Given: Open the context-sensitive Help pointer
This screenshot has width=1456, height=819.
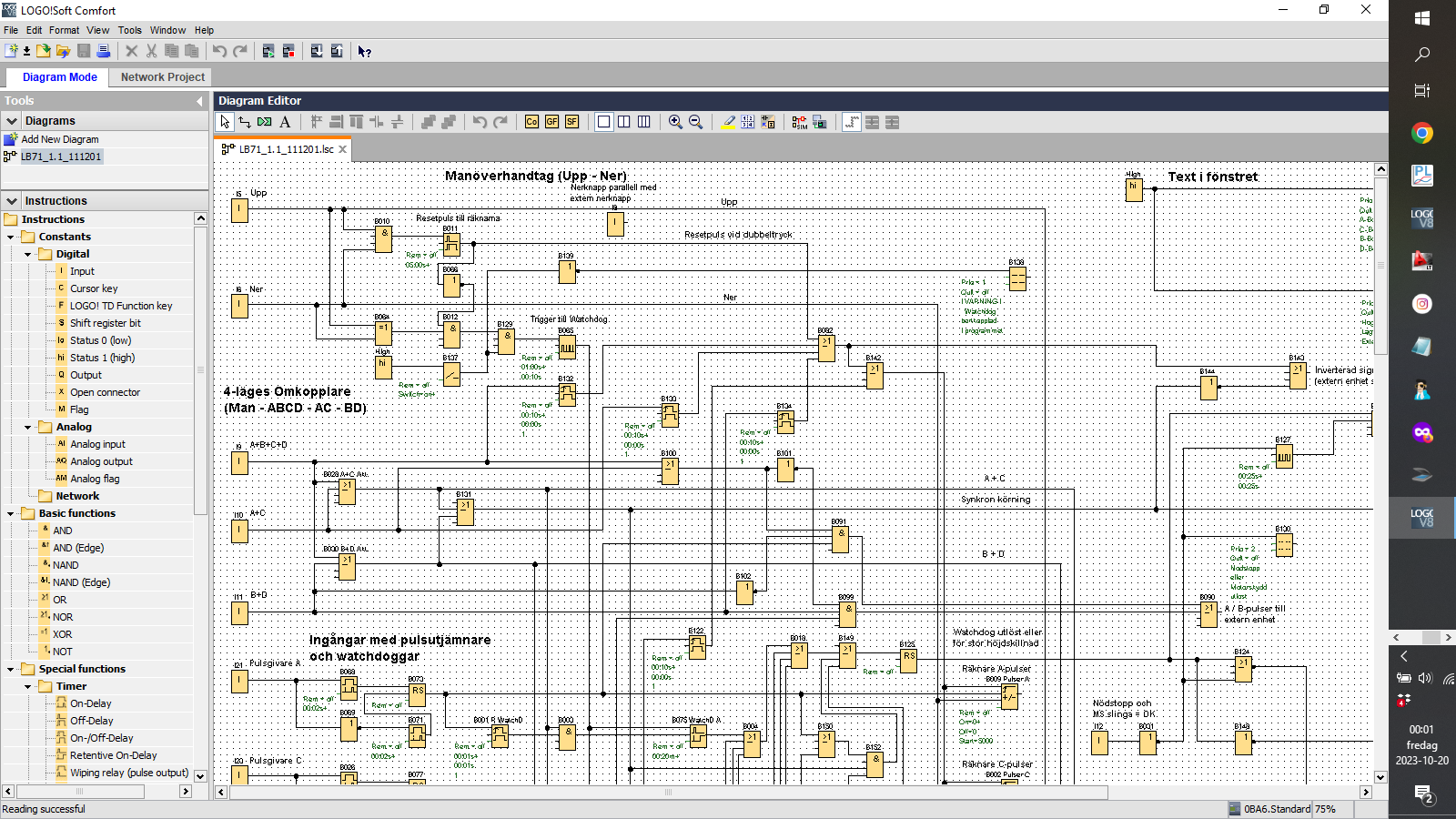Looking at the screenshot, I should coord(364,52).
